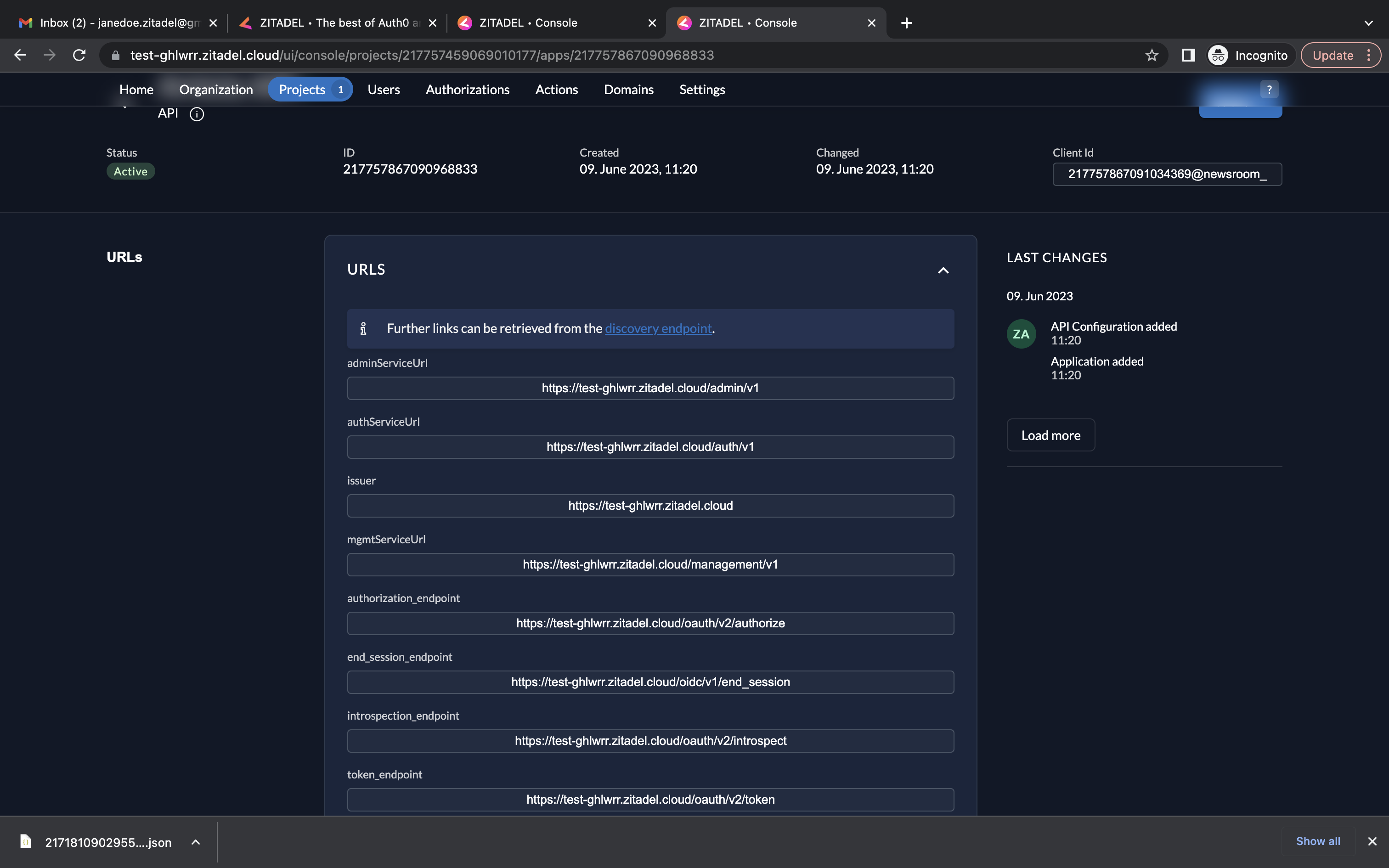Open the browser side panel icon
Viewport: 1389px width, 868px height.
(x=1188, y=55)
